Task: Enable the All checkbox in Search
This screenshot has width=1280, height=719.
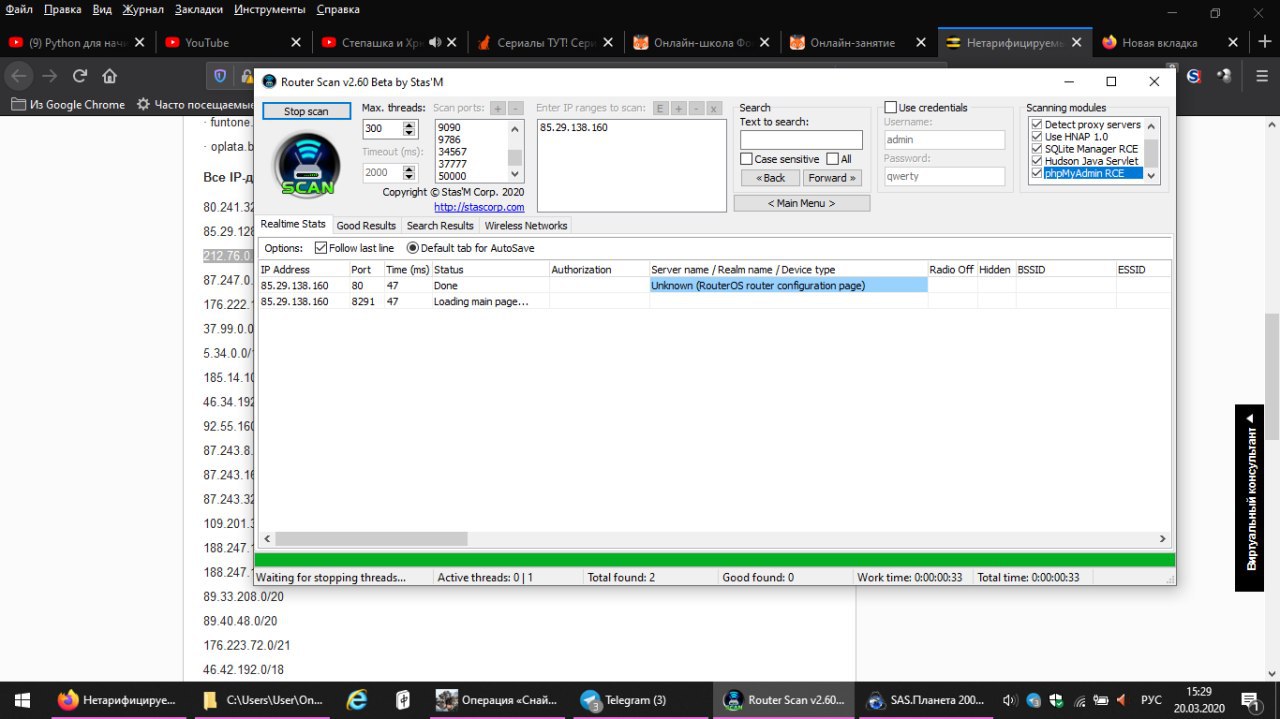Action: pos(832,159)
